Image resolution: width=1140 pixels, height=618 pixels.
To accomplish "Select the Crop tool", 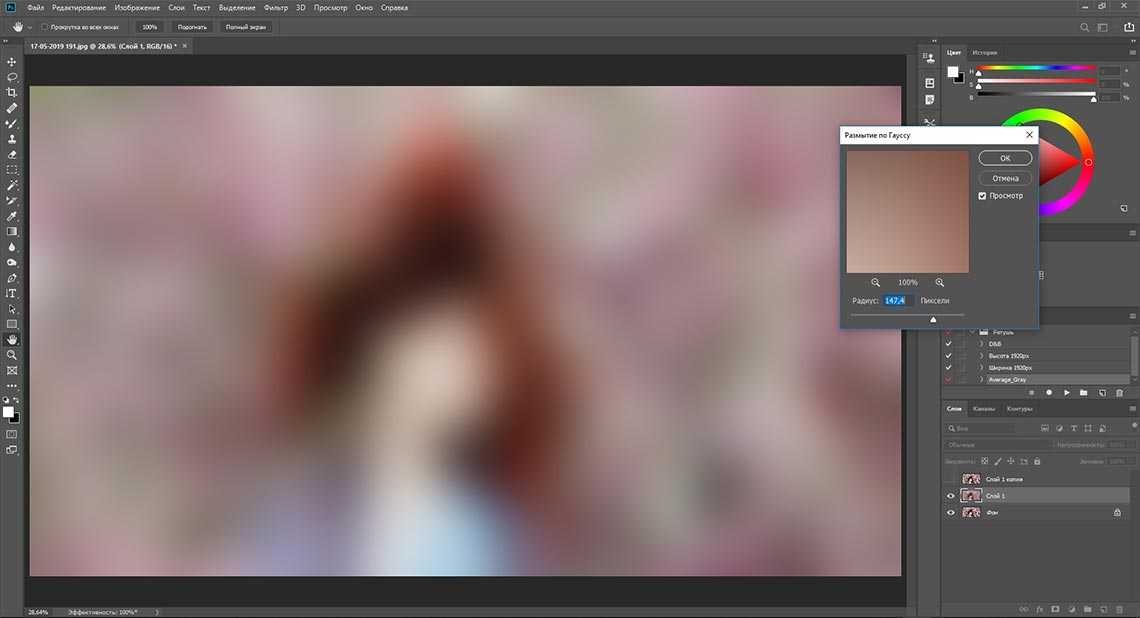I will coord(12,92).
